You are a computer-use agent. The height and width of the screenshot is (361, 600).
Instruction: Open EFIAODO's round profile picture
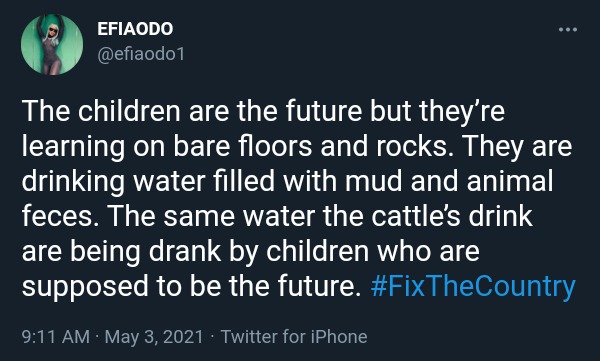52,44
